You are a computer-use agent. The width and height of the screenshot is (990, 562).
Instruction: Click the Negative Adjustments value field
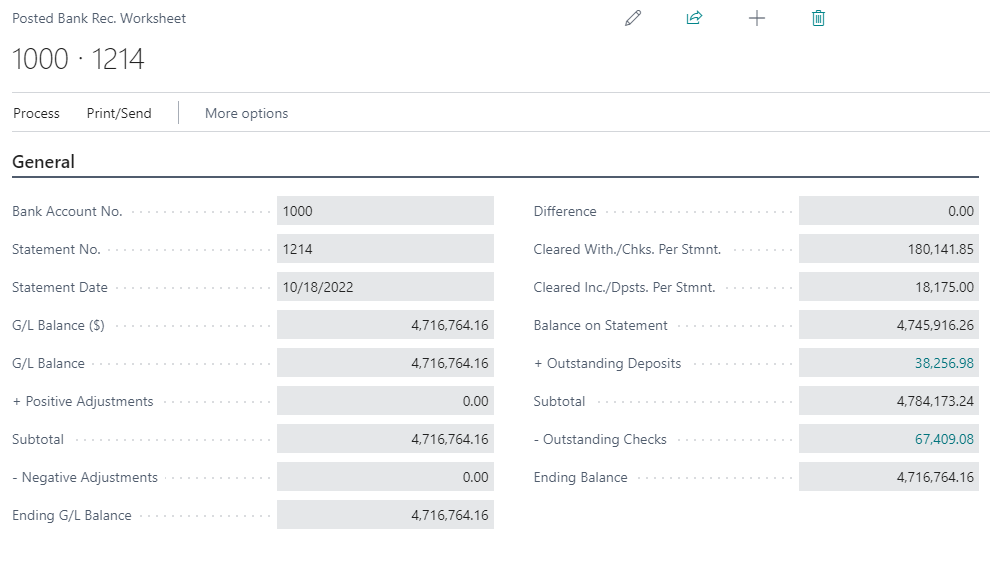[385, 477]
